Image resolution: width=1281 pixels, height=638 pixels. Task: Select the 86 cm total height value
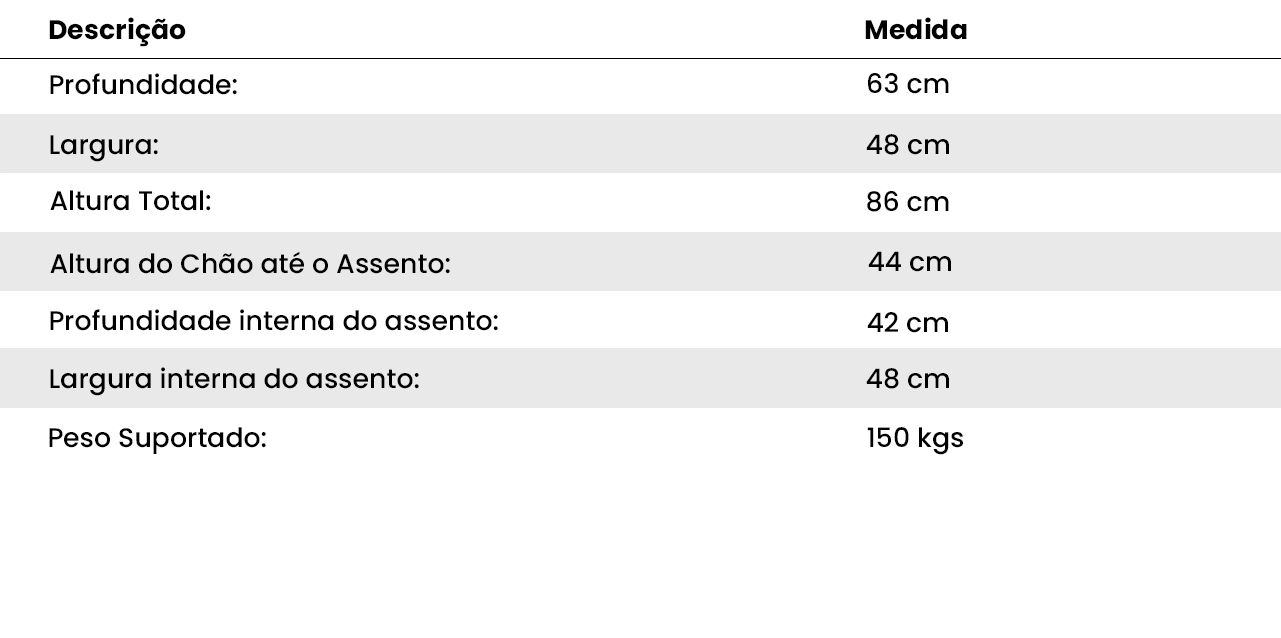pos(907,202)
